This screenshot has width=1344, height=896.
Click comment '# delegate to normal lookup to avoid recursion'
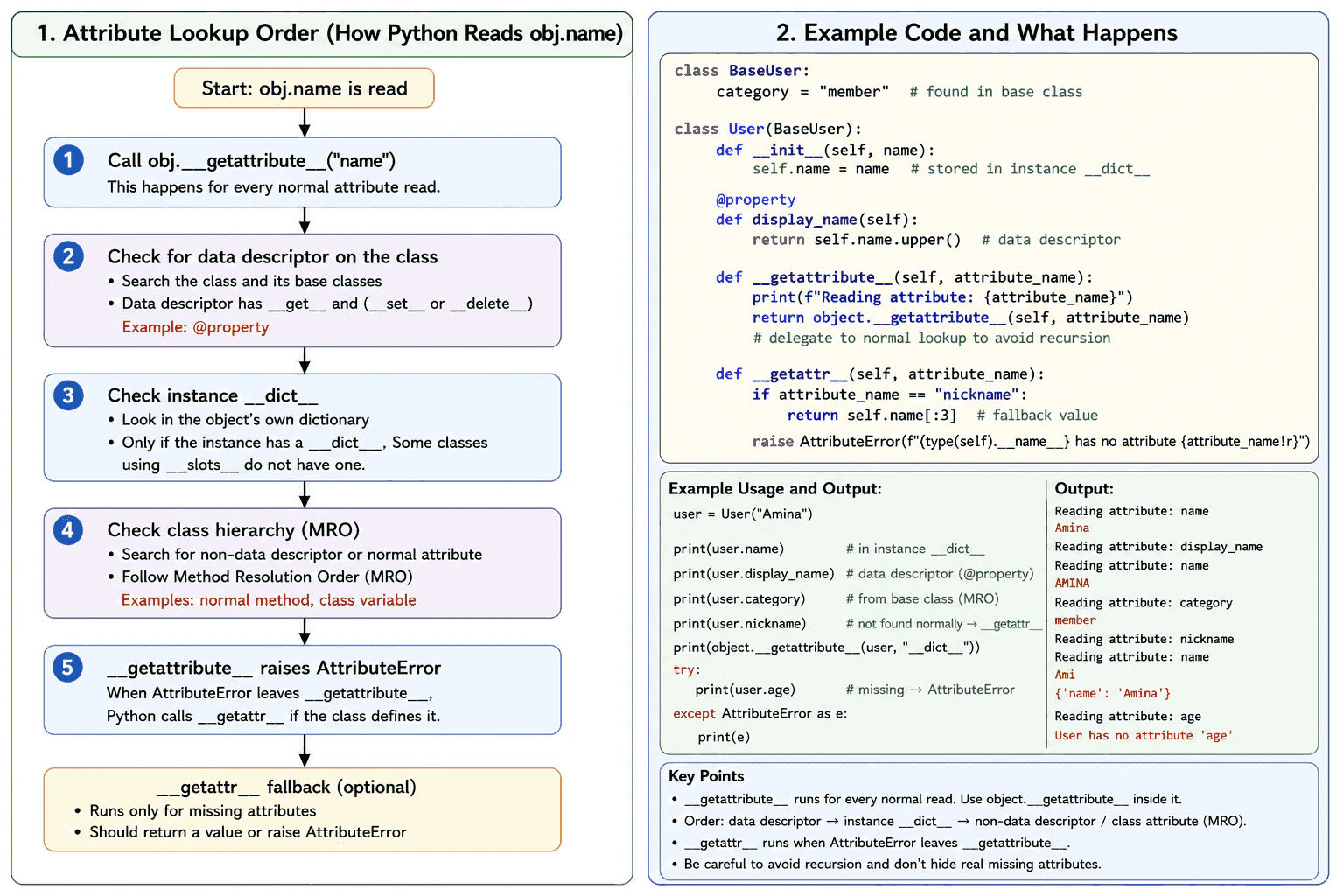tap(931, 338)
